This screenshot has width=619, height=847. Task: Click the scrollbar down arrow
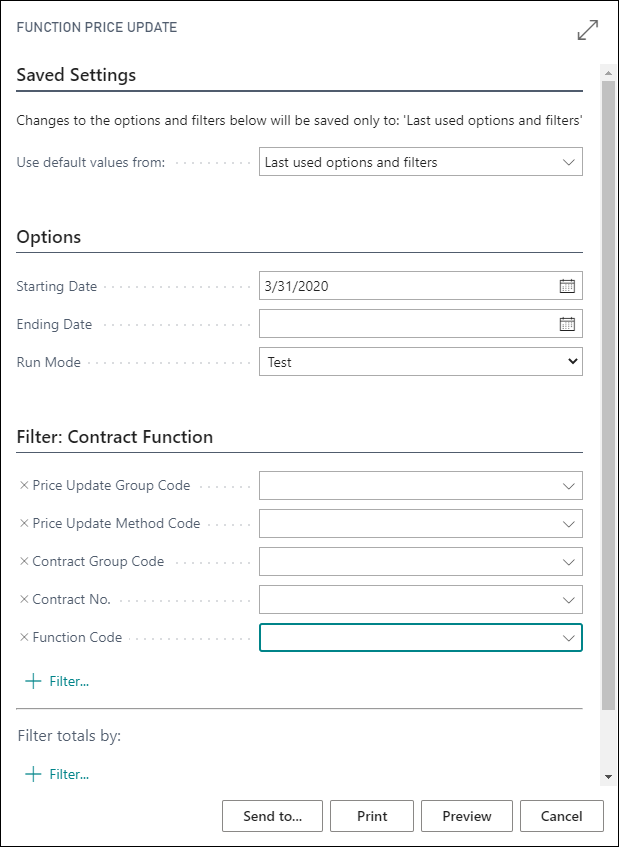click(x=608, y=777)
